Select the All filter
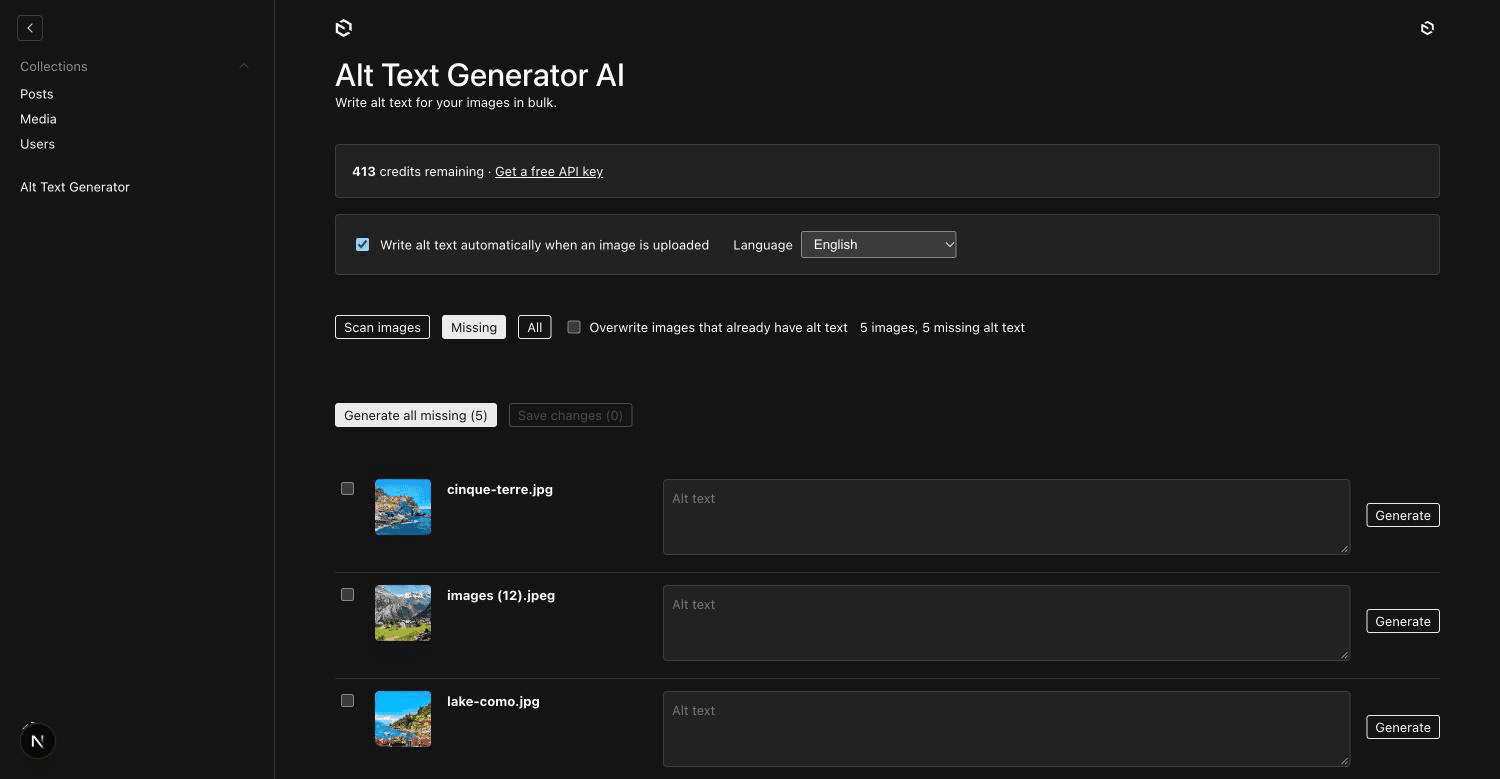This screenshot has width=1500, height=779. pyautogui.click(x=534, y=327)
